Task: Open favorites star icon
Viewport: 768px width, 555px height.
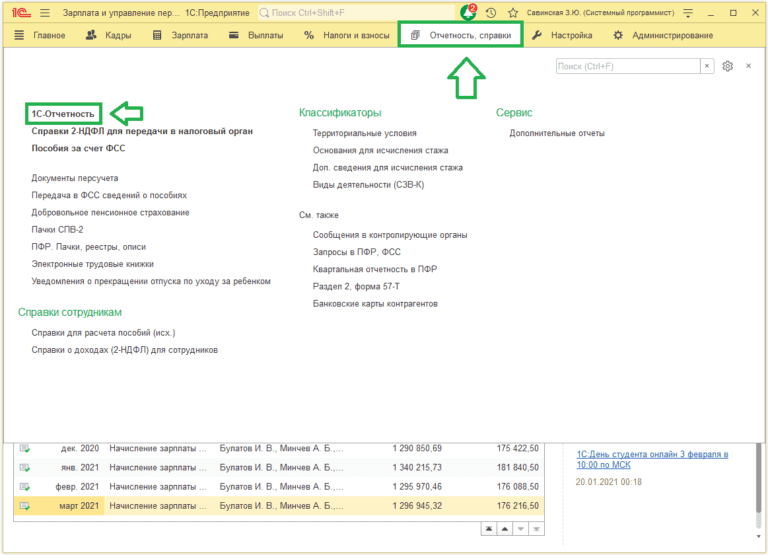Action: [513, 13]
